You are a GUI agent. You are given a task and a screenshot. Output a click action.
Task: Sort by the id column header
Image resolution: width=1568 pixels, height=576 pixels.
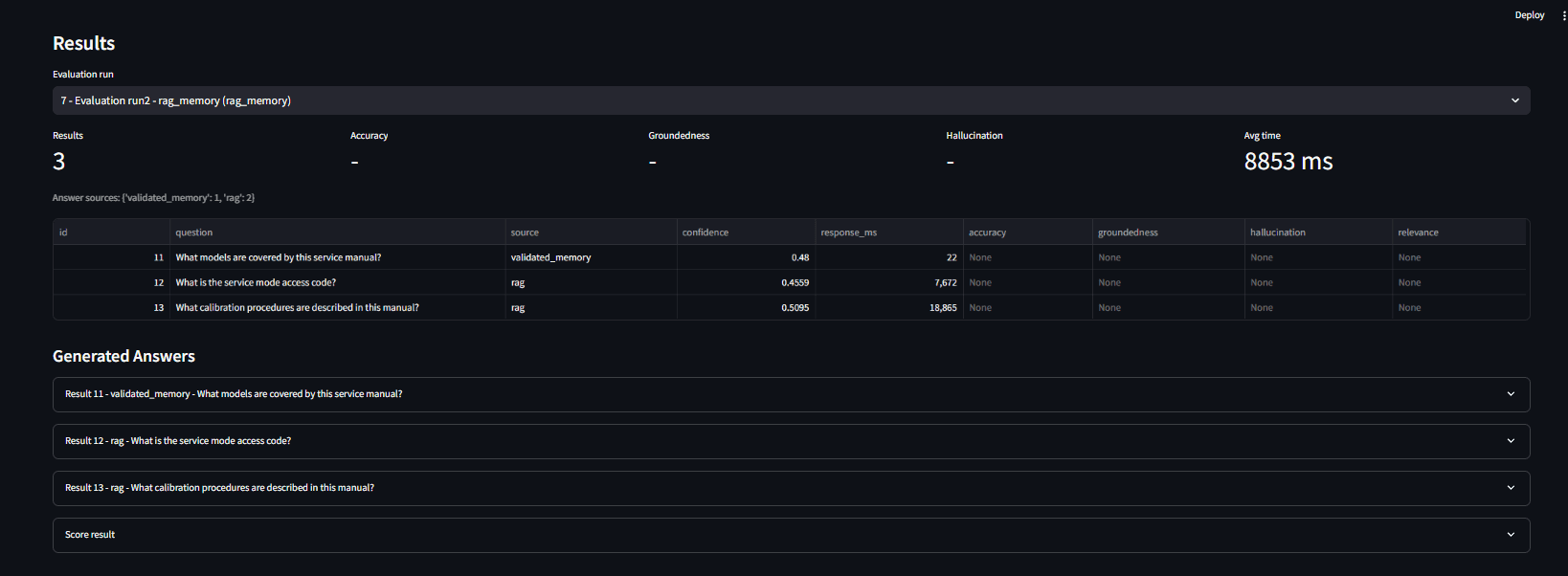[x=111, y=233]
